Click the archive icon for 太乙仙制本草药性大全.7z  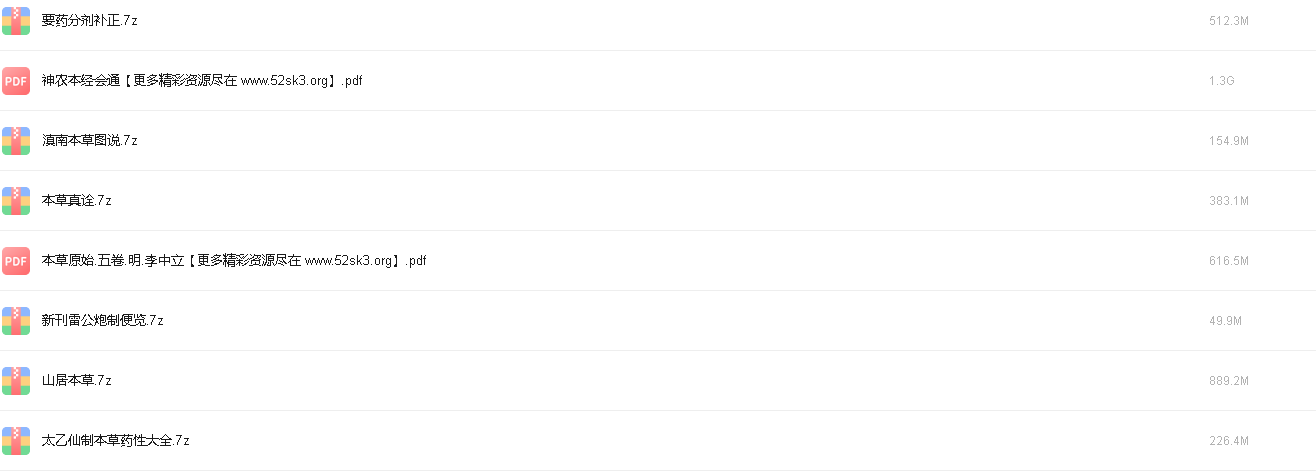[x=16, y=441]
